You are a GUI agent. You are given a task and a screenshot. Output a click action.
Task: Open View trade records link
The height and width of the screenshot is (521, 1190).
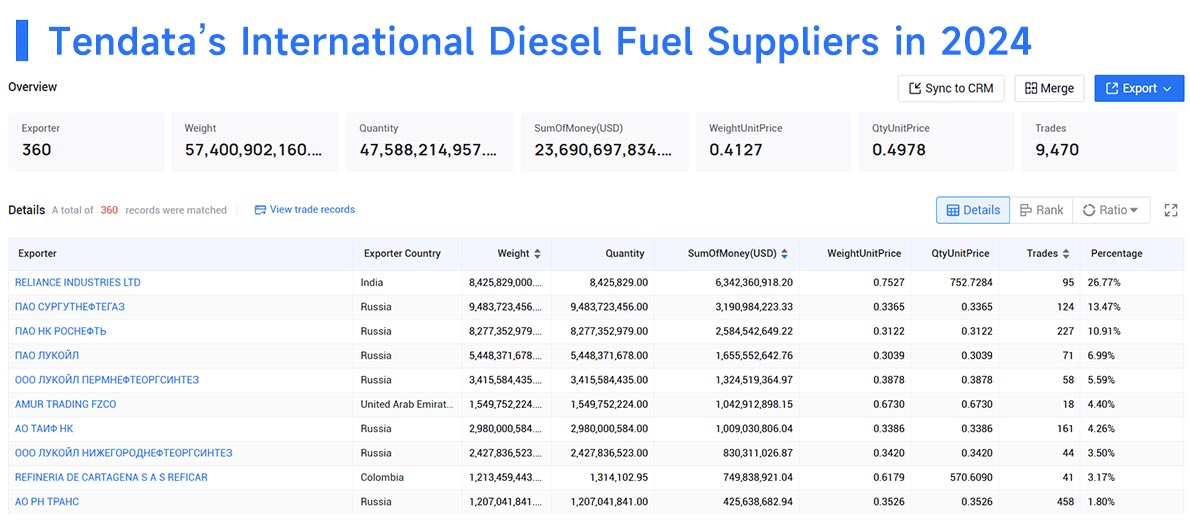pos(305,210)
